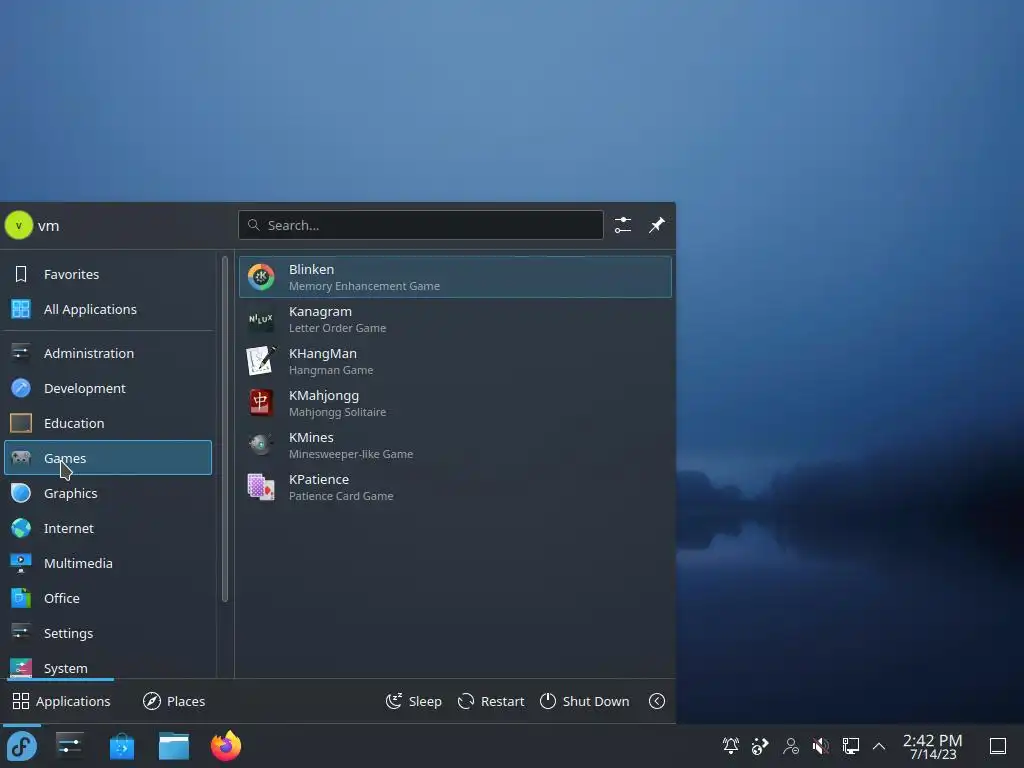
Task: Switch to the Applications tab
Action: [x=61, y=701]
